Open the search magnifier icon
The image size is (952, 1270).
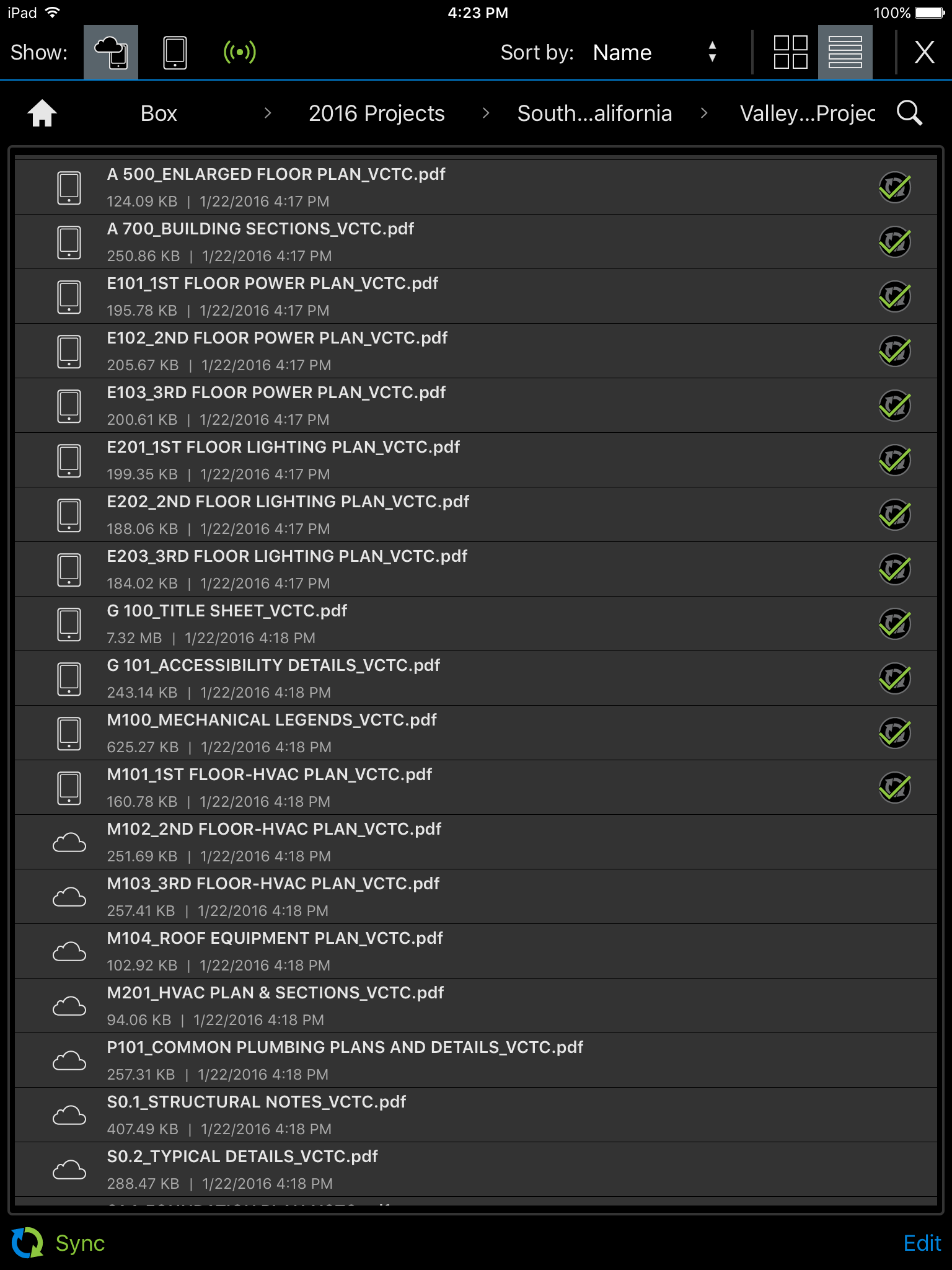pos(909,113)
